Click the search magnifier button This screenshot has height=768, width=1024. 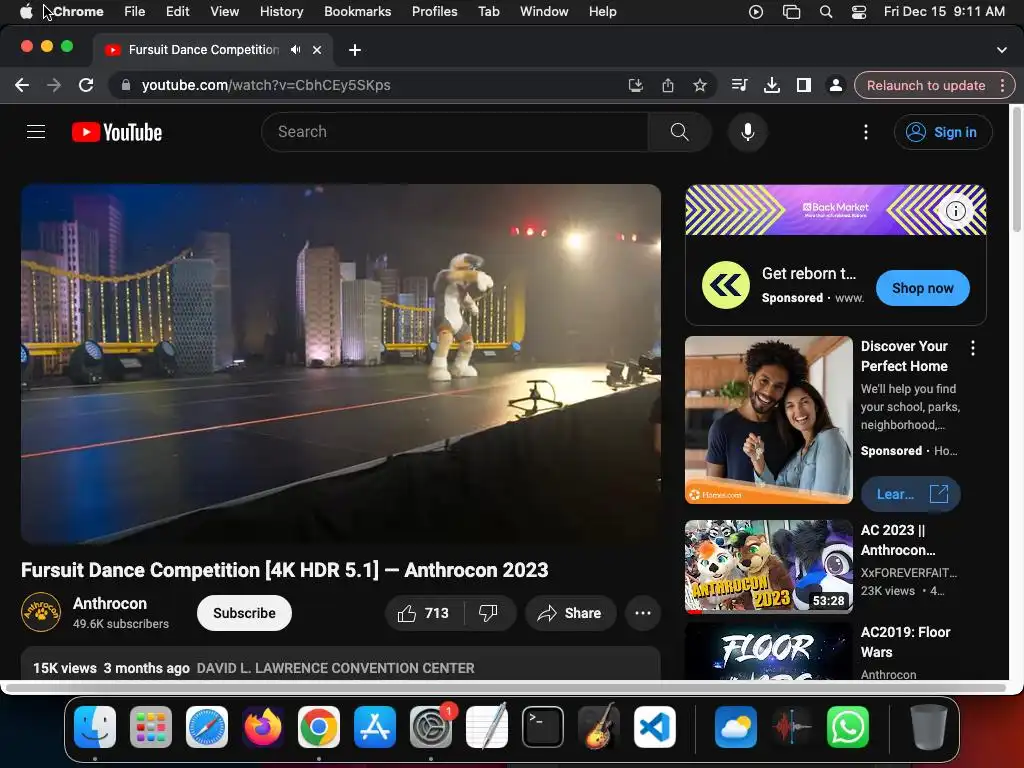click(x=679, y=132)
